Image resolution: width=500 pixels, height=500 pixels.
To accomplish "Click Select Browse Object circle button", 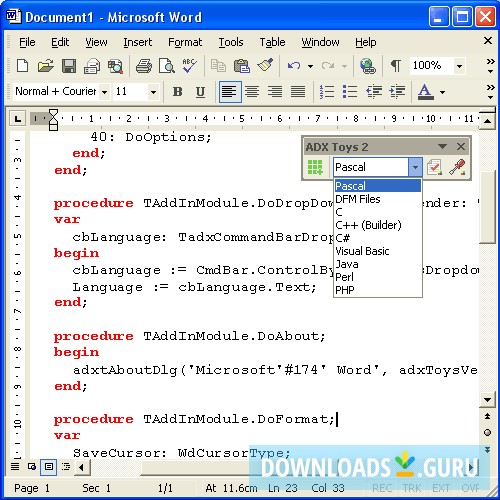I will [x=487, y=433].
